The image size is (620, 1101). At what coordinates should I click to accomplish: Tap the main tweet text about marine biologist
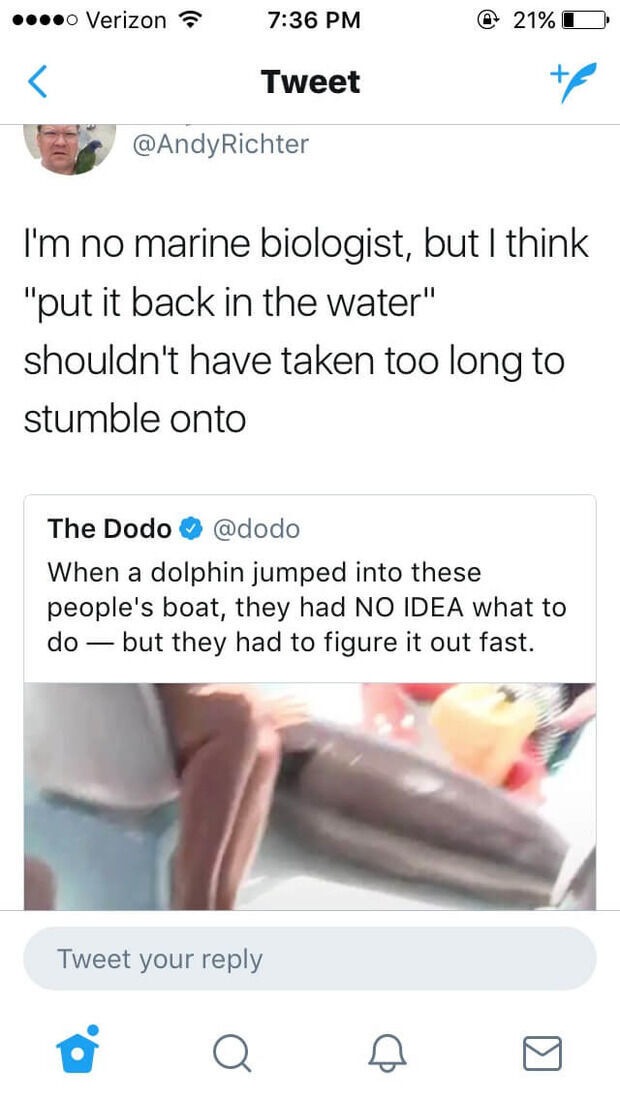point(306,331)
